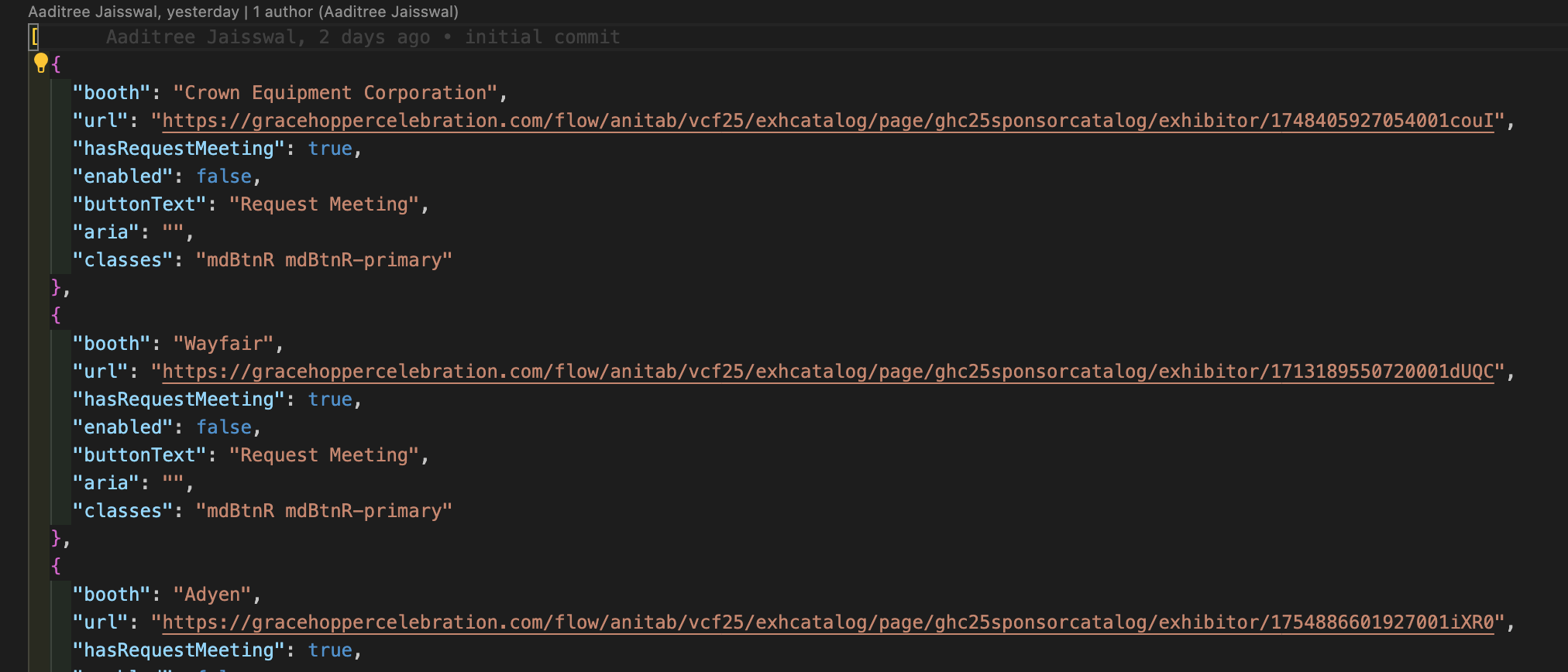
Task: Open the Adyen exhibitor URL link
Action: click(x=827, y=622)
